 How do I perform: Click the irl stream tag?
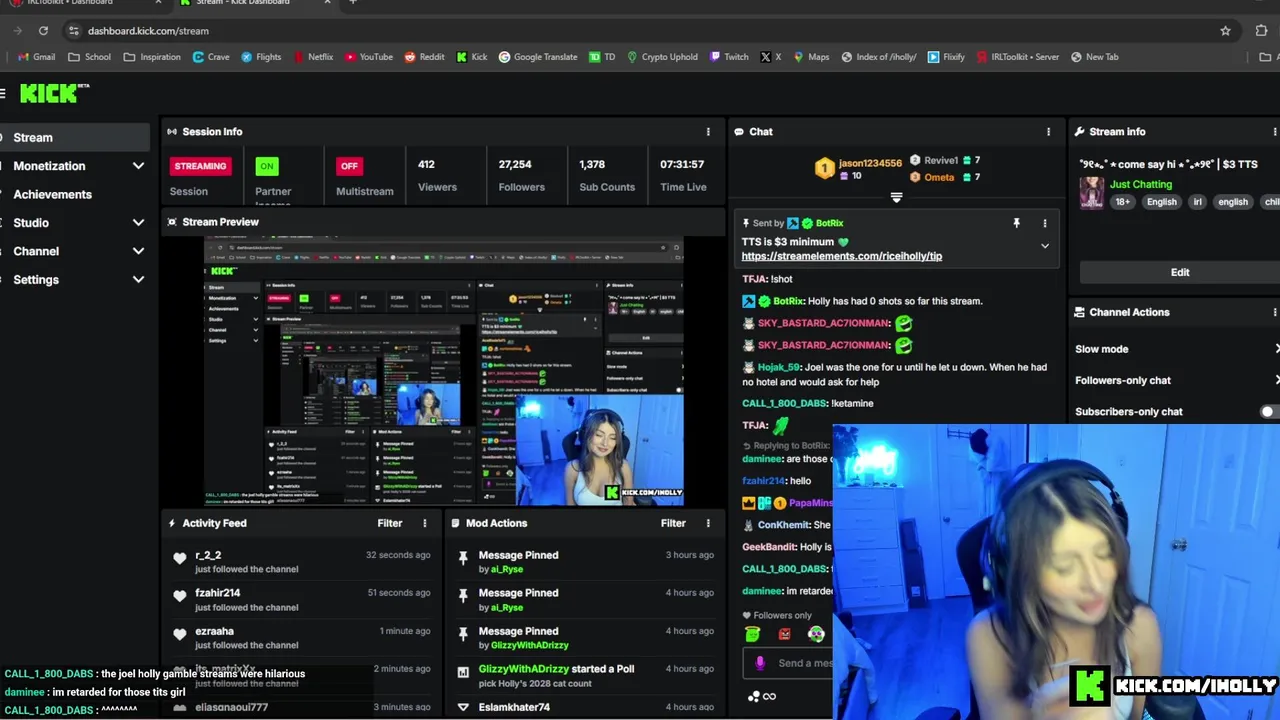tap(1197, 202)
